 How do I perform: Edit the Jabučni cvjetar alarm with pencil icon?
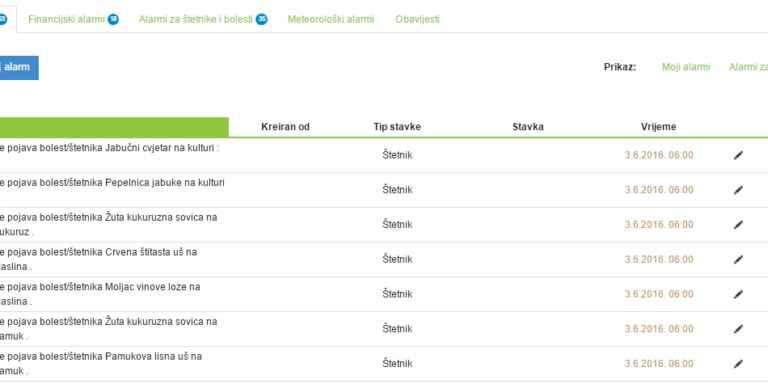click(738, 155)
